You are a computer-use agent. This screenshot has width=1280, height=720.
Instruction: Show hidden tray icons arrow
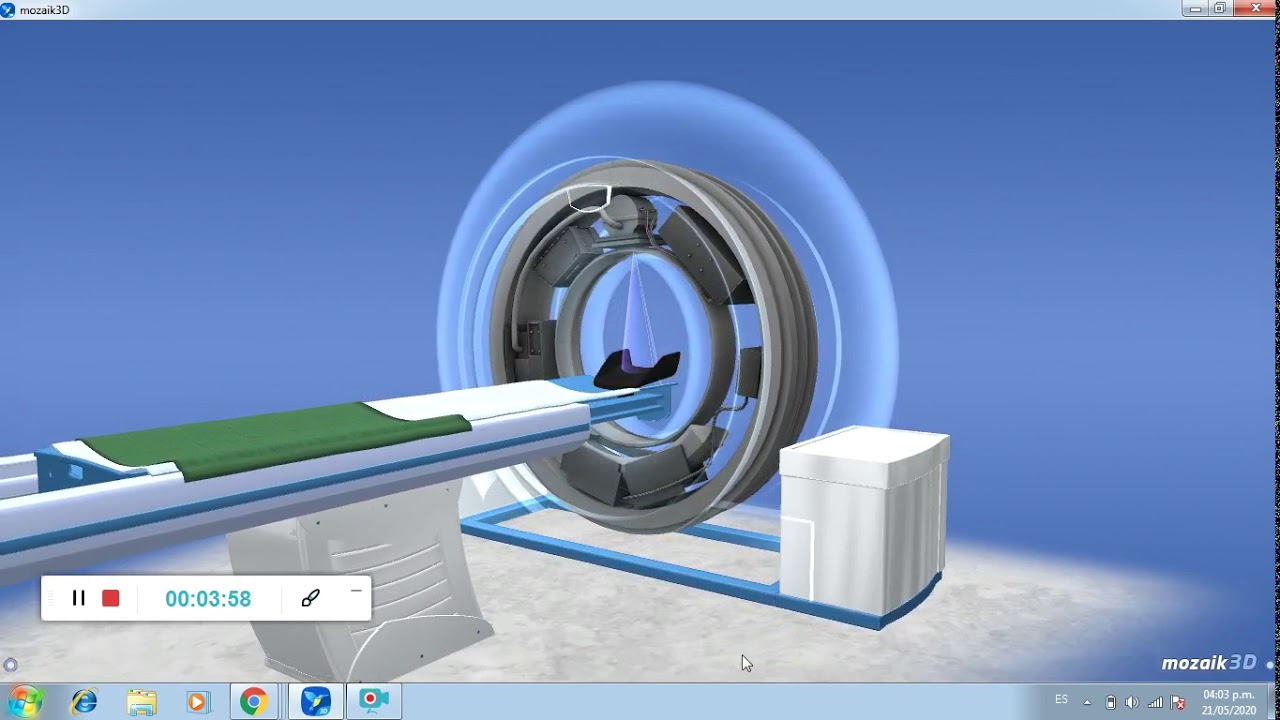tap(1087, 702)
